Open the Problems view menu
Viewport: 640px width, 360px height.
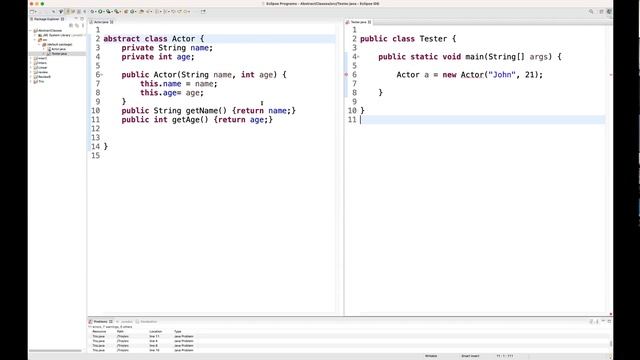597,322
